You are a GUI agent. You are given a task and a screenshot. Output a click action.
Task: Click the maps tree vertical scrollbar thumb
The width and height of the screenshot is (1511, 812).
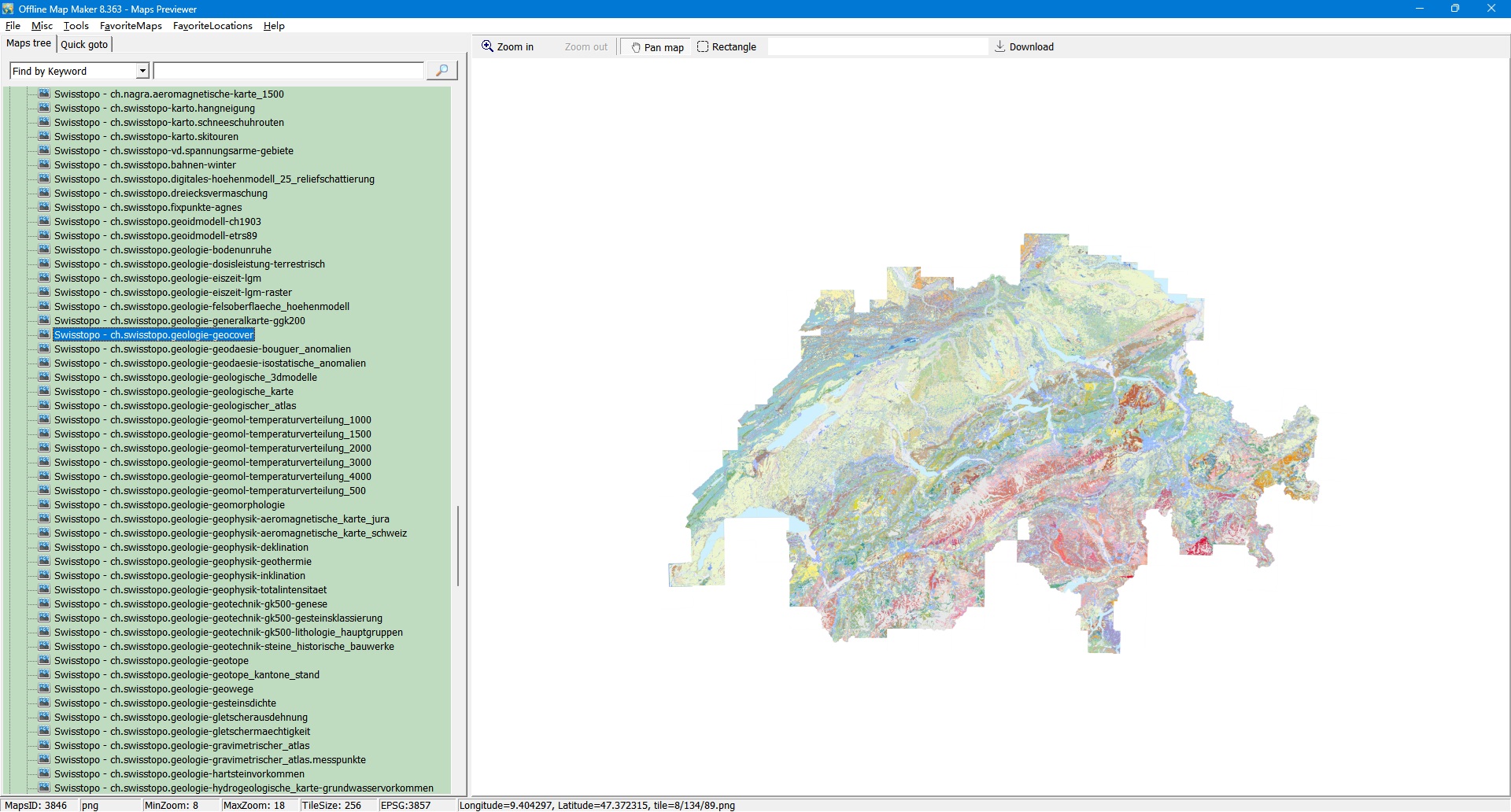point(457,545)
